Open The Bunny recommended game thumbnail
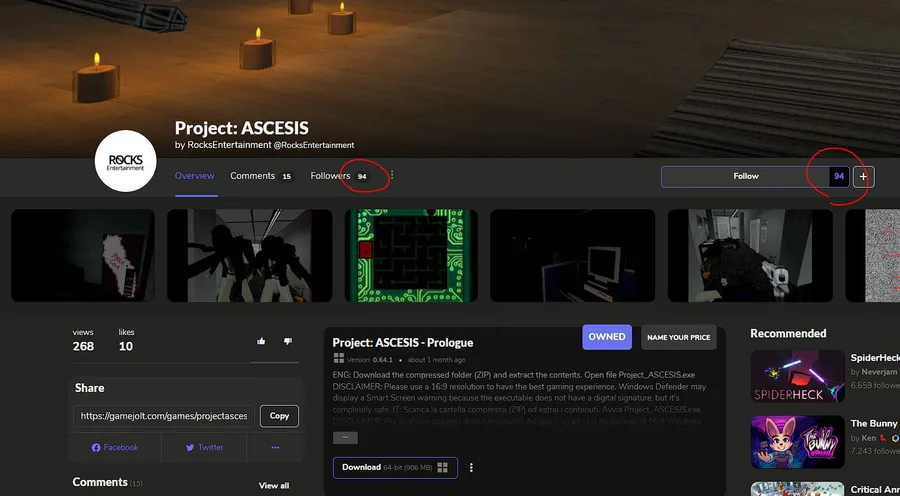This screenshot has height=496, width=900. [797, 442]
